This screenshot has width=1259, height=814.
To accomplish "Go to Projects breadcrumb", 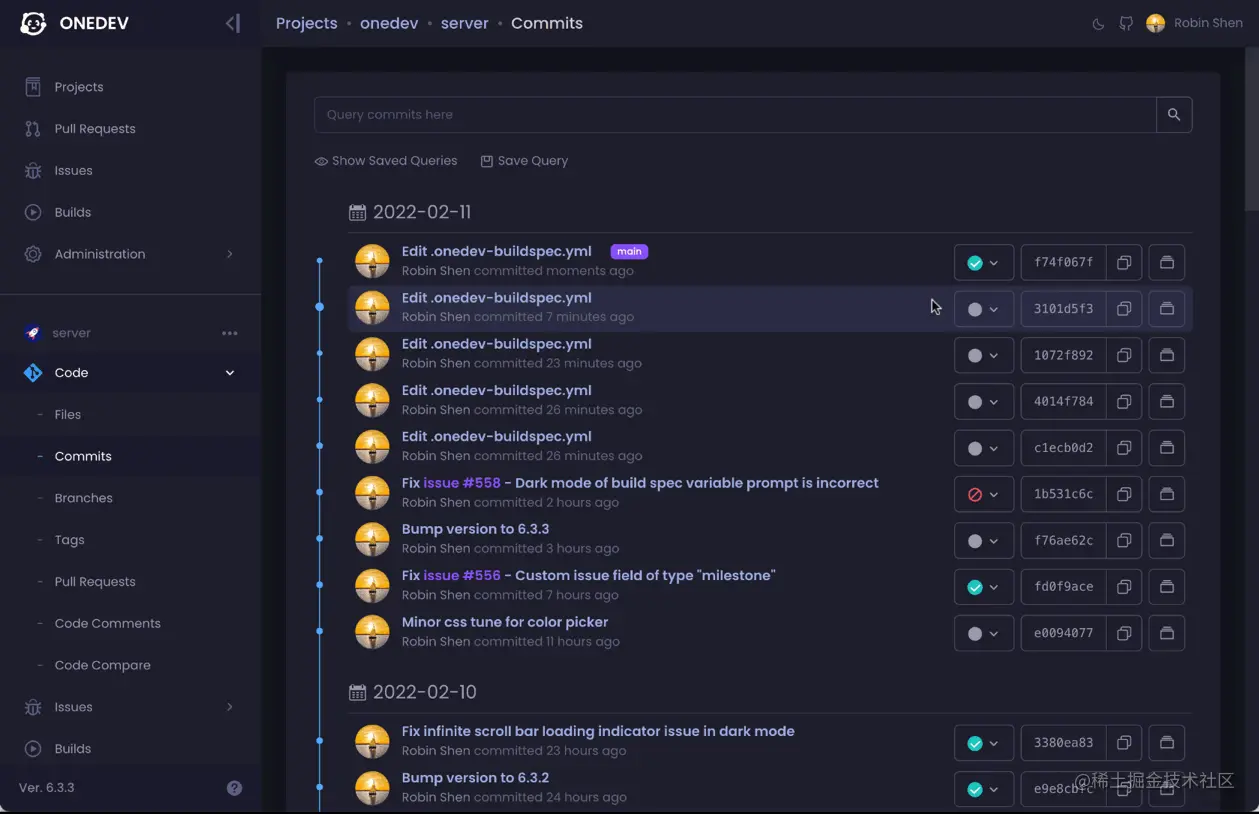I will coord(307,23).
